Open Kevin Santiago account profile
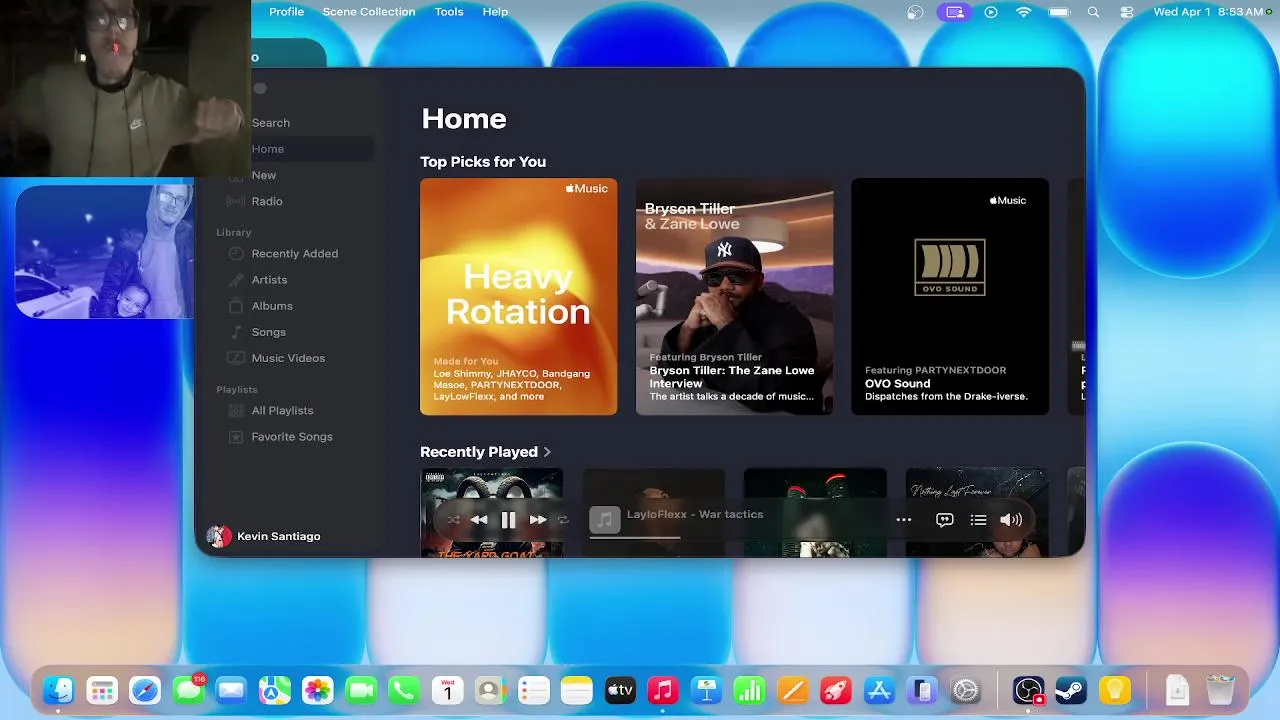Image resolution: width=1280 pixels, height=720 pixels. point(263,537)
